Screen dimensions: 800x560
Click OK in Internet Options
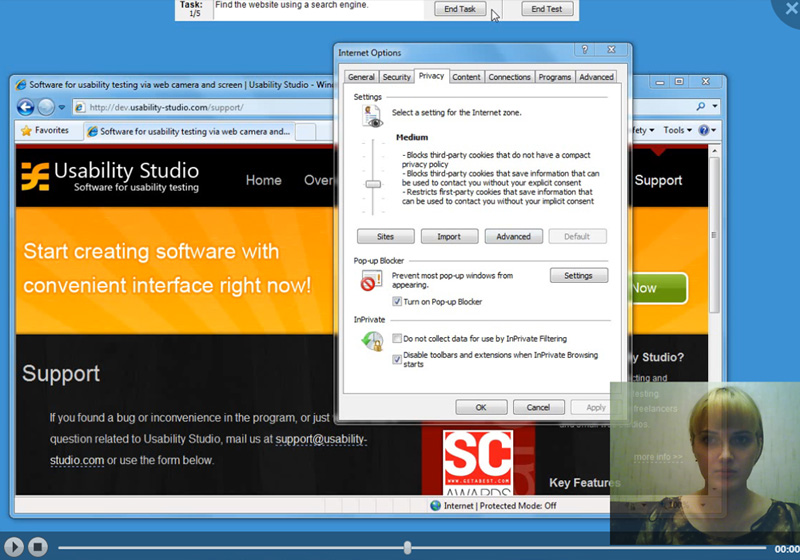pyautogui.click(x=481, y=408)
